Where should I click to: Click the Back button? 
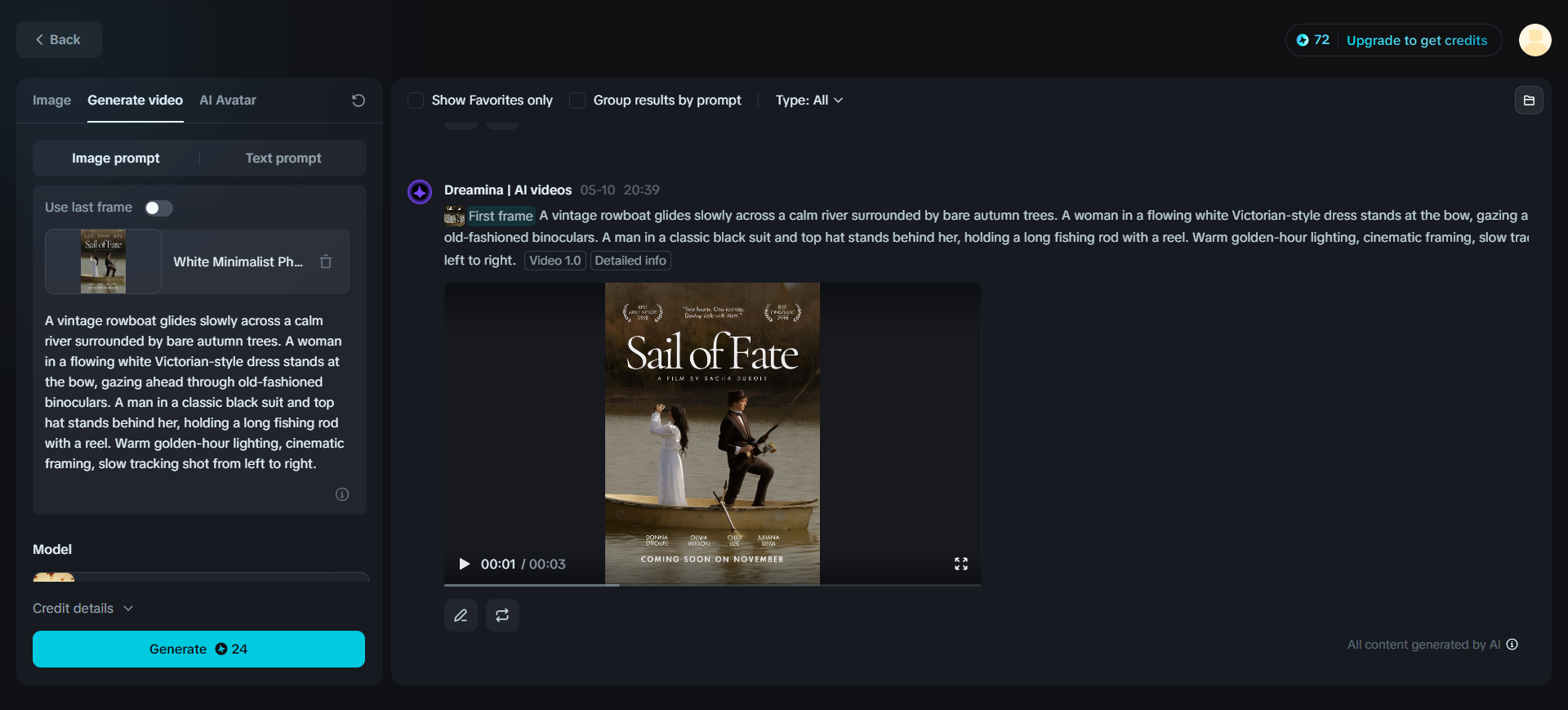pyautogui.click(x=59, y=39)
